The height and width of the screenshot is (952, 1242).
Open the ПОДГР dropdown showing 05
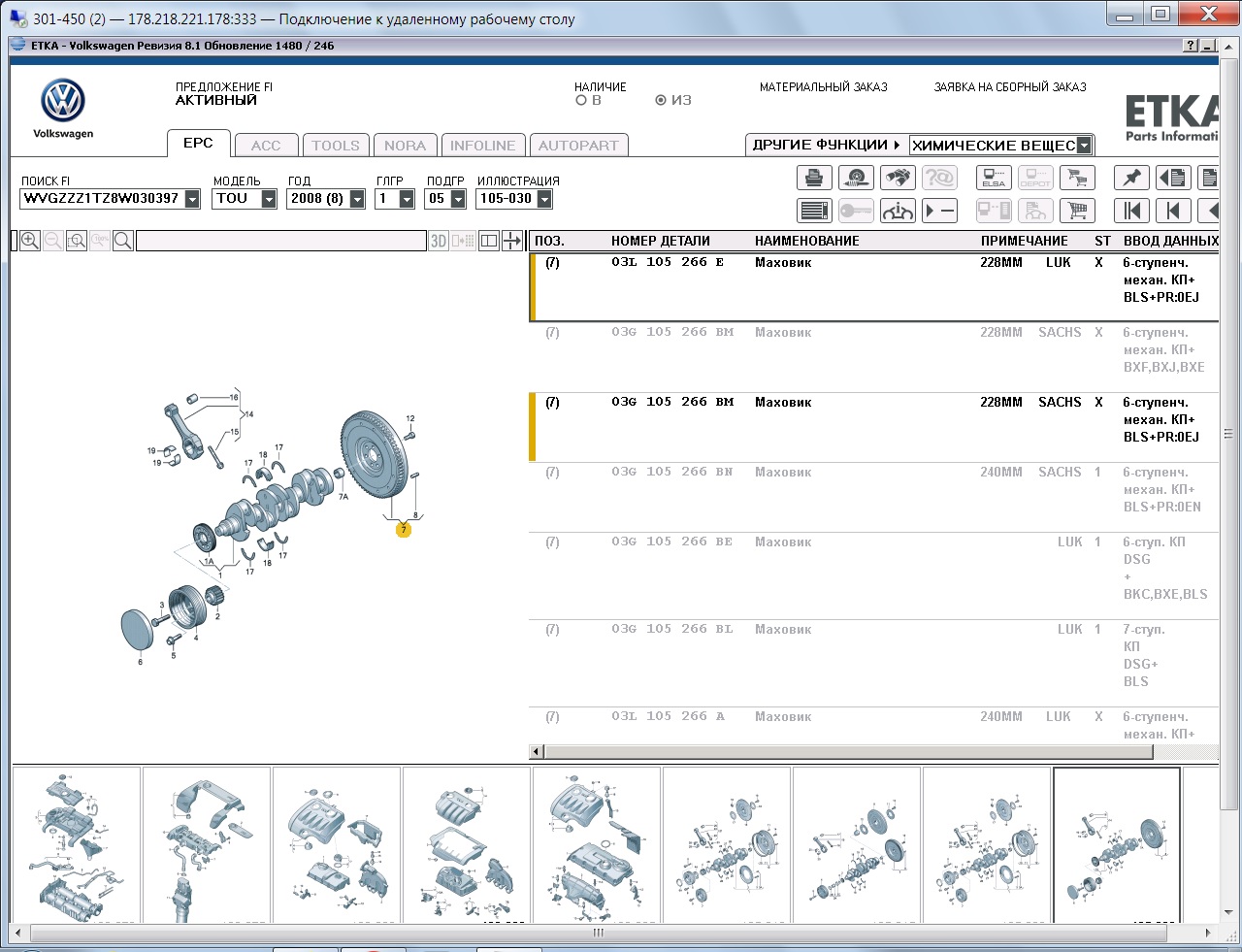(x=458, y=199)
